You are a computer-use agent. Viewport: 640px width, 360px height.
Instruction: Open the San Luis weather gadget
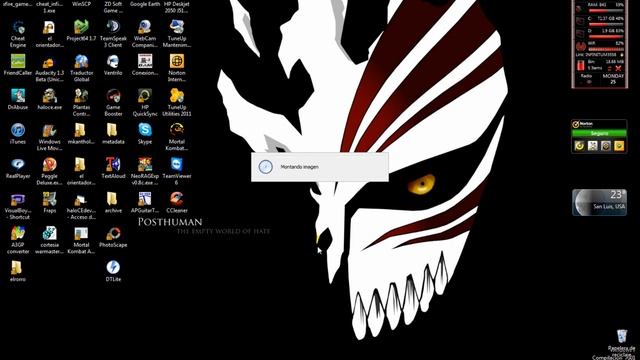point(599,202)
